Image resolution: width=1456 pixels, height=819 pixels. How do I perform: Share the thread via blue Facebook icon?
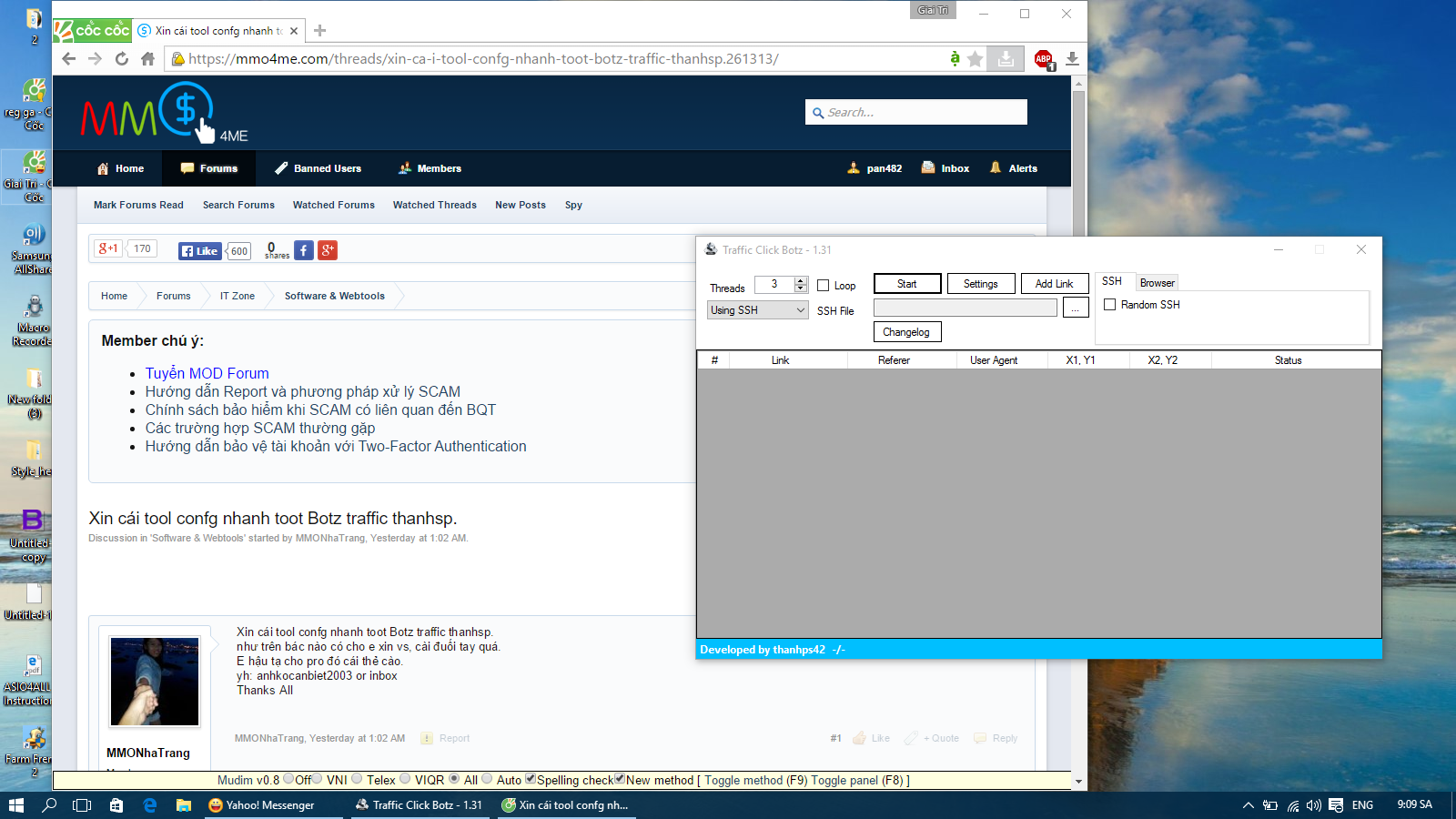pos(304,250)
